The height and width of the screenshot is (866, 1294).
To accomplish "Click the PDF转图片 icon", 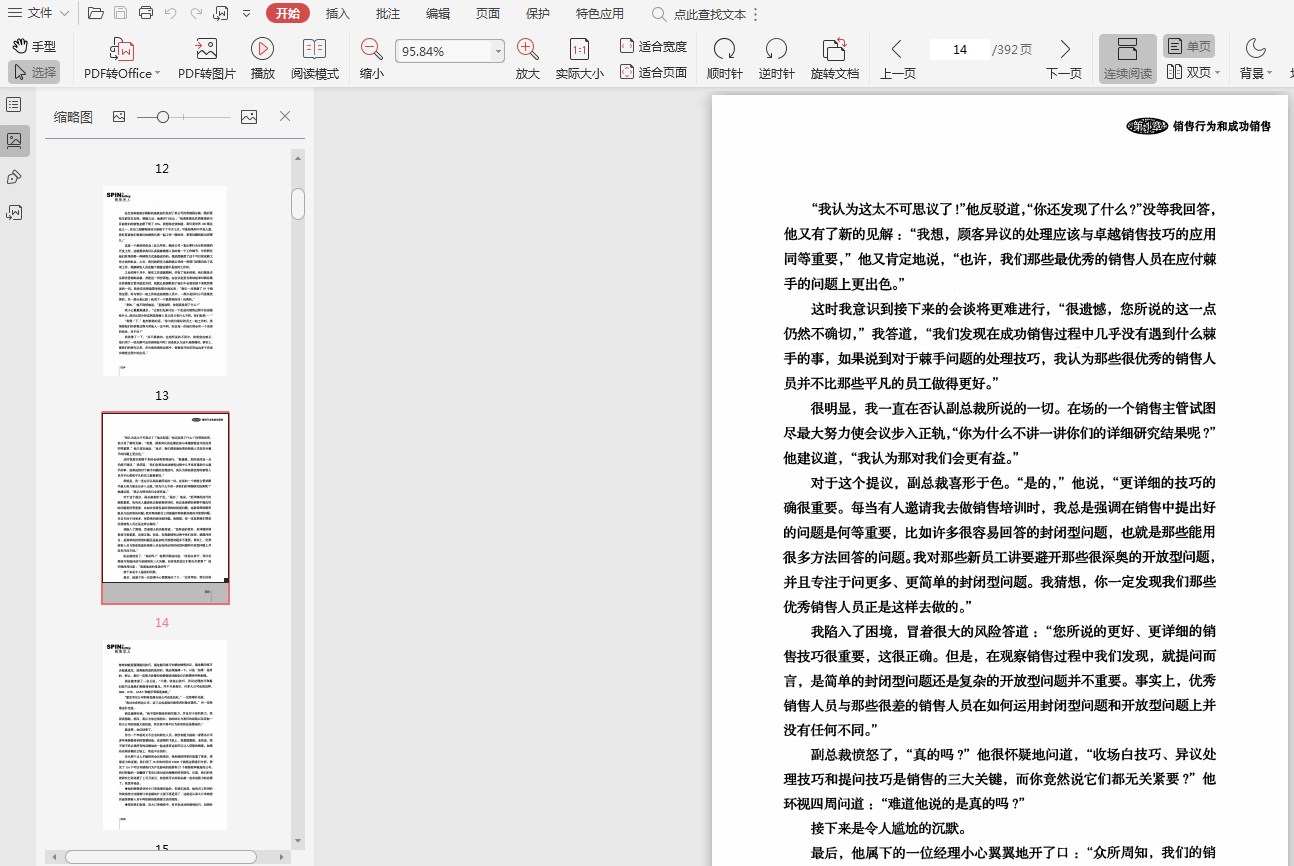I will pyautogui.click(x=207, y=49).
